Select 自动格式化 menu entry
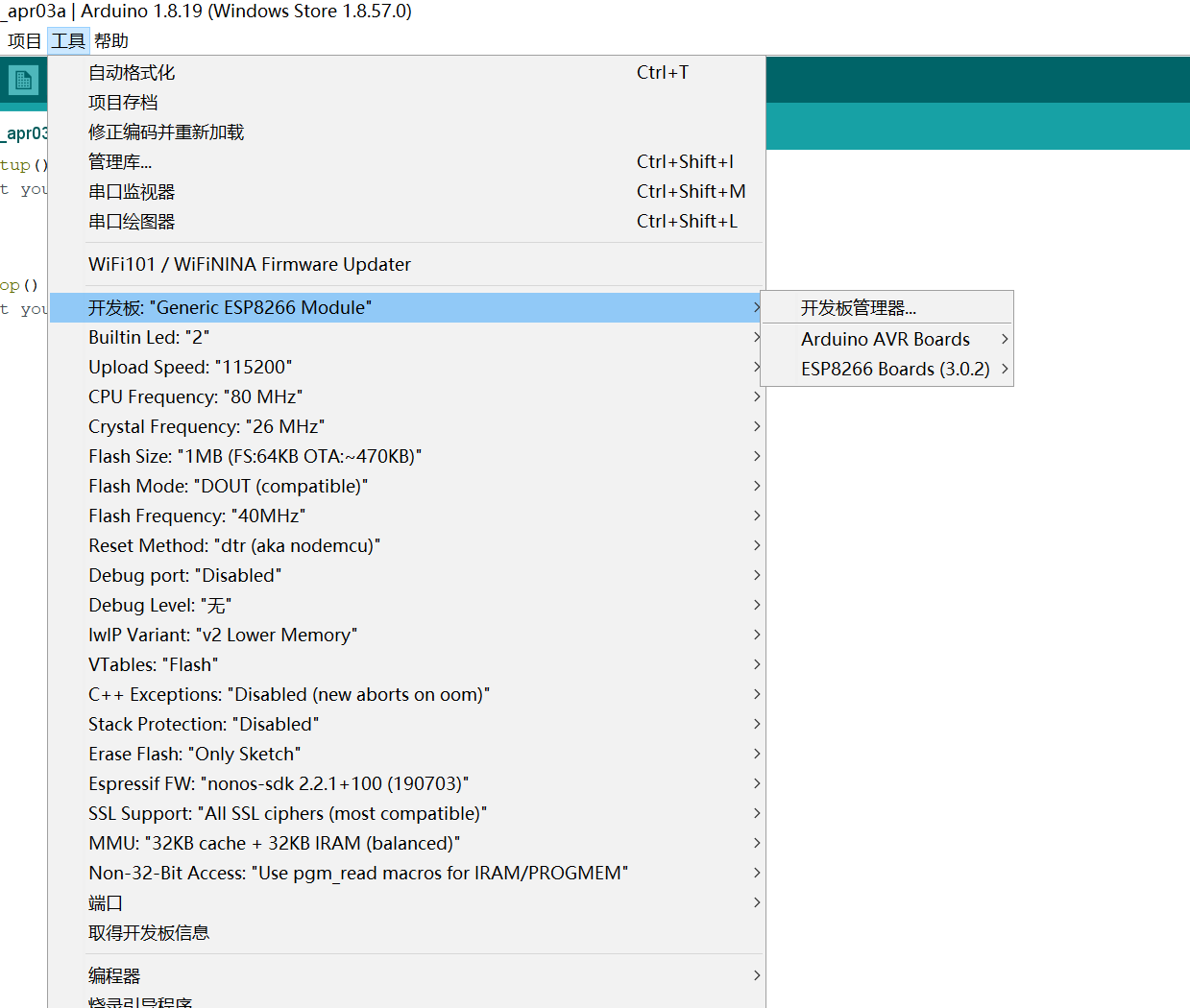Screen dimensions: 1190x1008 click(406, 72)
